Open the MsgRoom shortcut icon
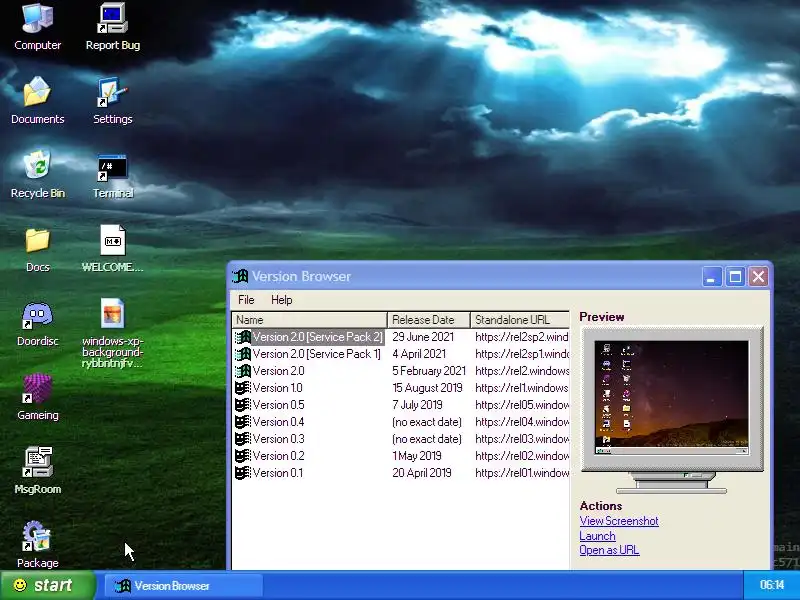This screenshot has width=800, height=600. point(37,462)
